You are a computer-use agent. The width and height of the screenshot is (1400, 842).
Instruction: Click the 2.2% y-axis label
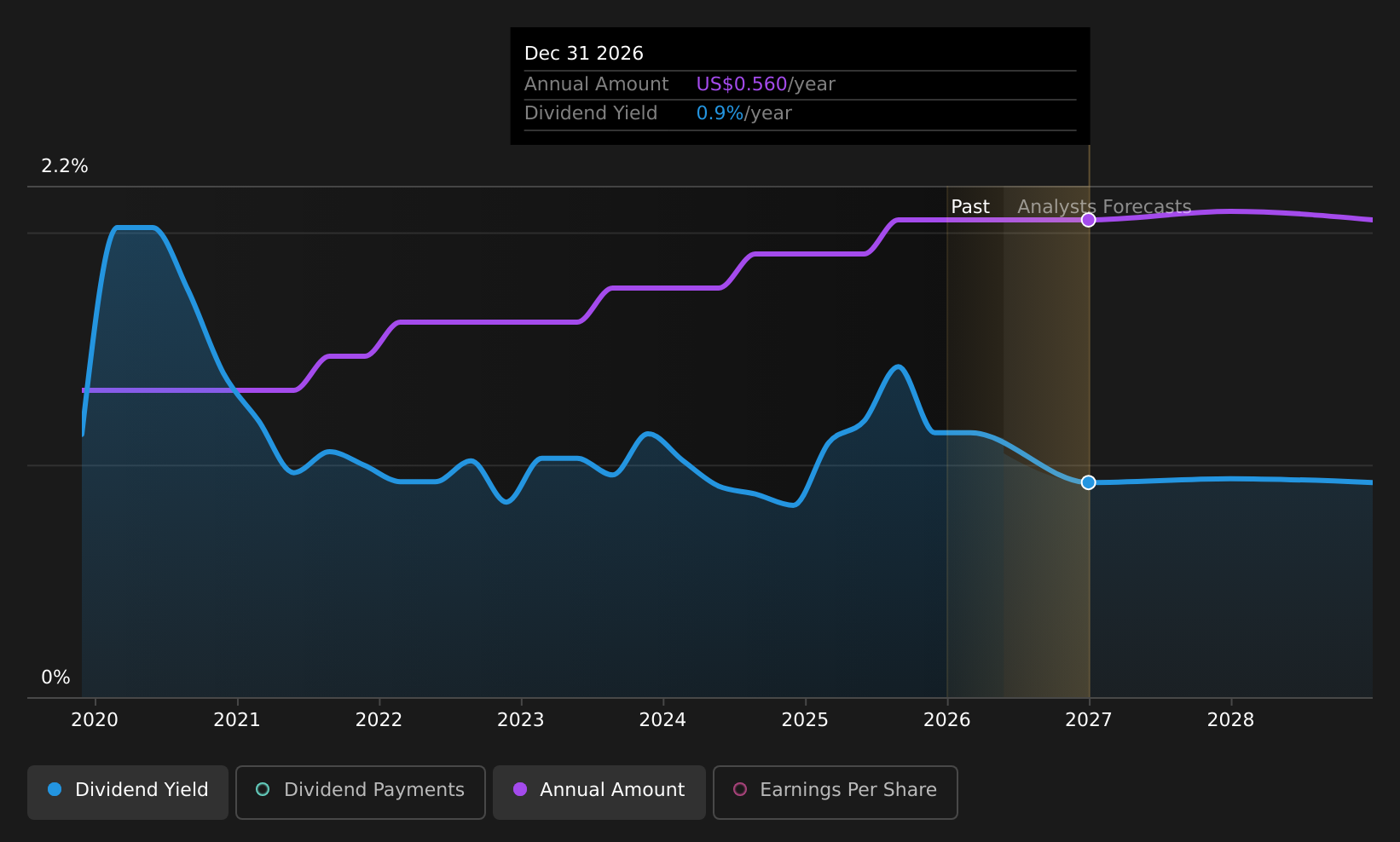point(65,166)
